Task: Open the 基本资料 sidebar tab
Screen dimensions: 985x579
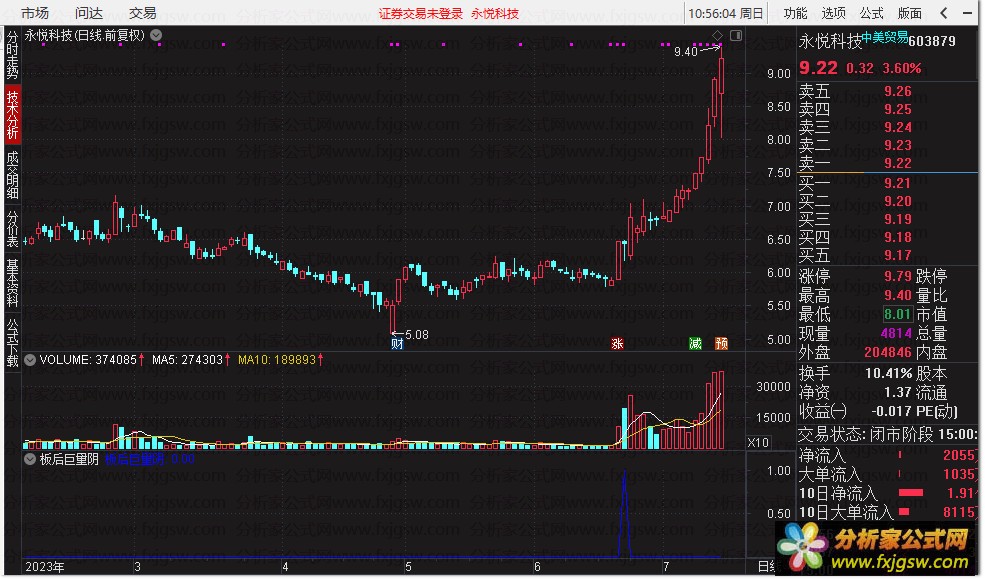Action: pos(13,283)
